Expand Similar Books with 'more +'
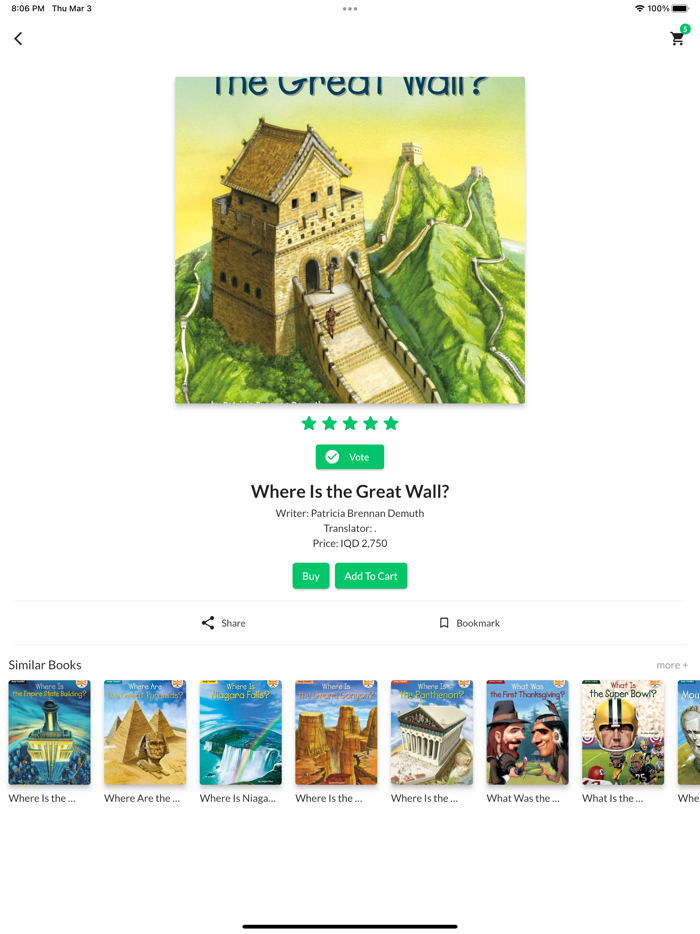700x934 pixels. point(672,665)
